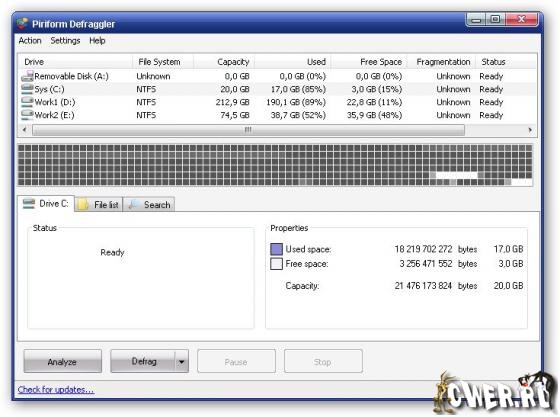Click the 18 219 702 272 bytes value
This screenshot has height=417, width=560.
pyautogui.click(x=423, y=249)
